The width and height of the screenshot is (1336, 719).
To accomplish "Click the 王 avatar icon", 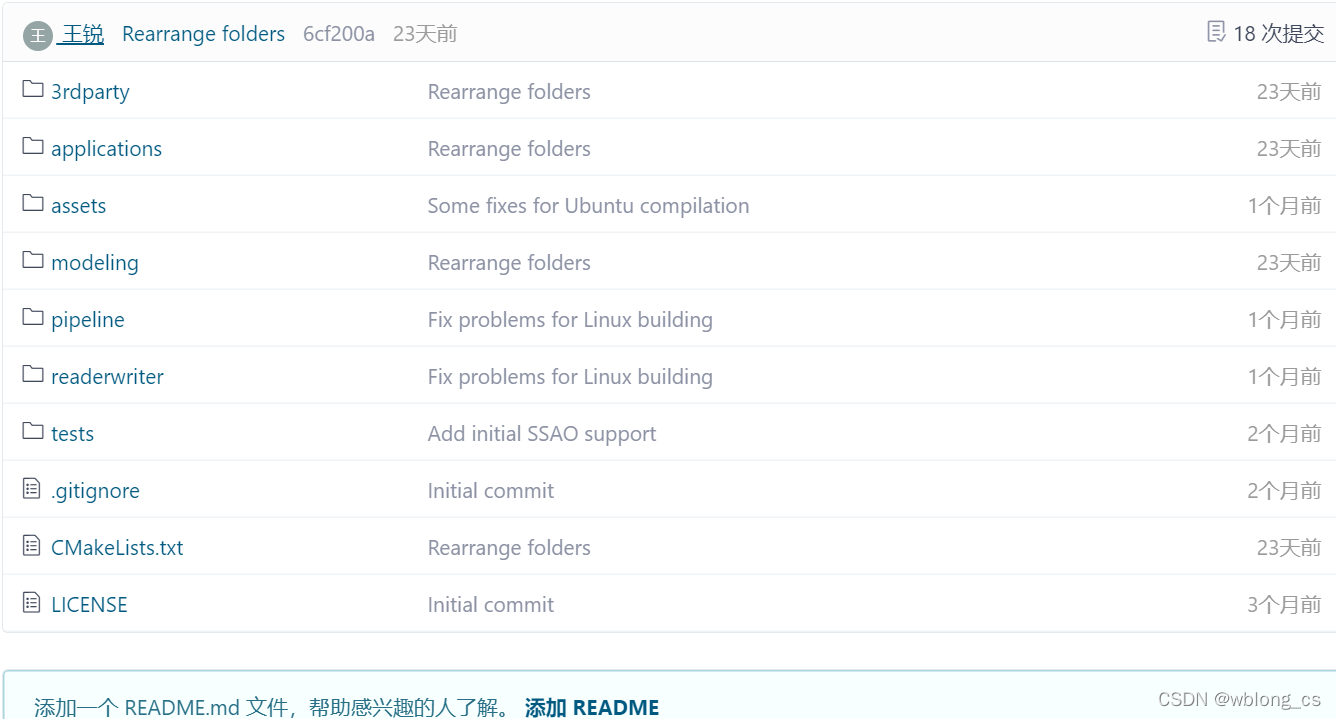I will click(36, 33).
